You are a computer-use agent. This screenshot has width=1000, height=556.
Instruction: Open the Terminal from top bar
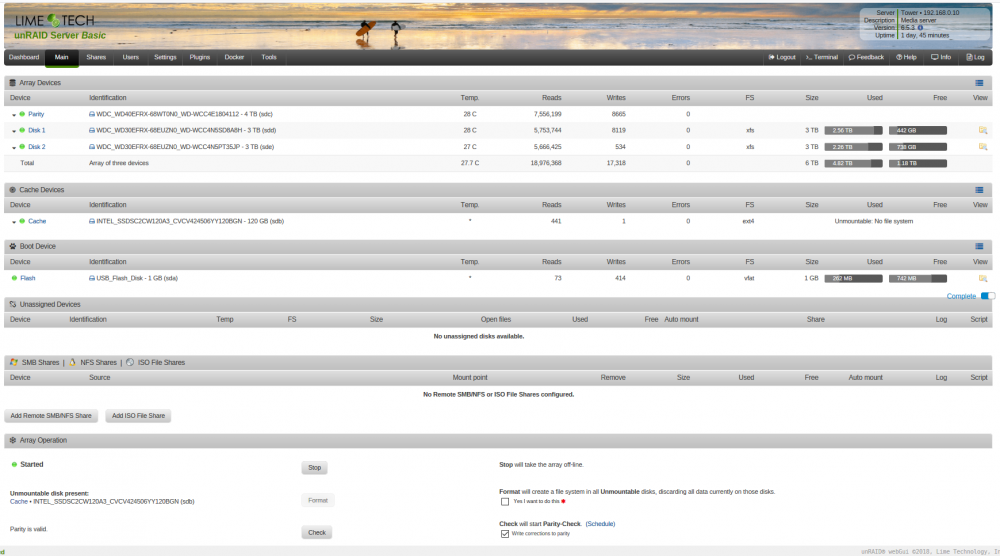821,57
